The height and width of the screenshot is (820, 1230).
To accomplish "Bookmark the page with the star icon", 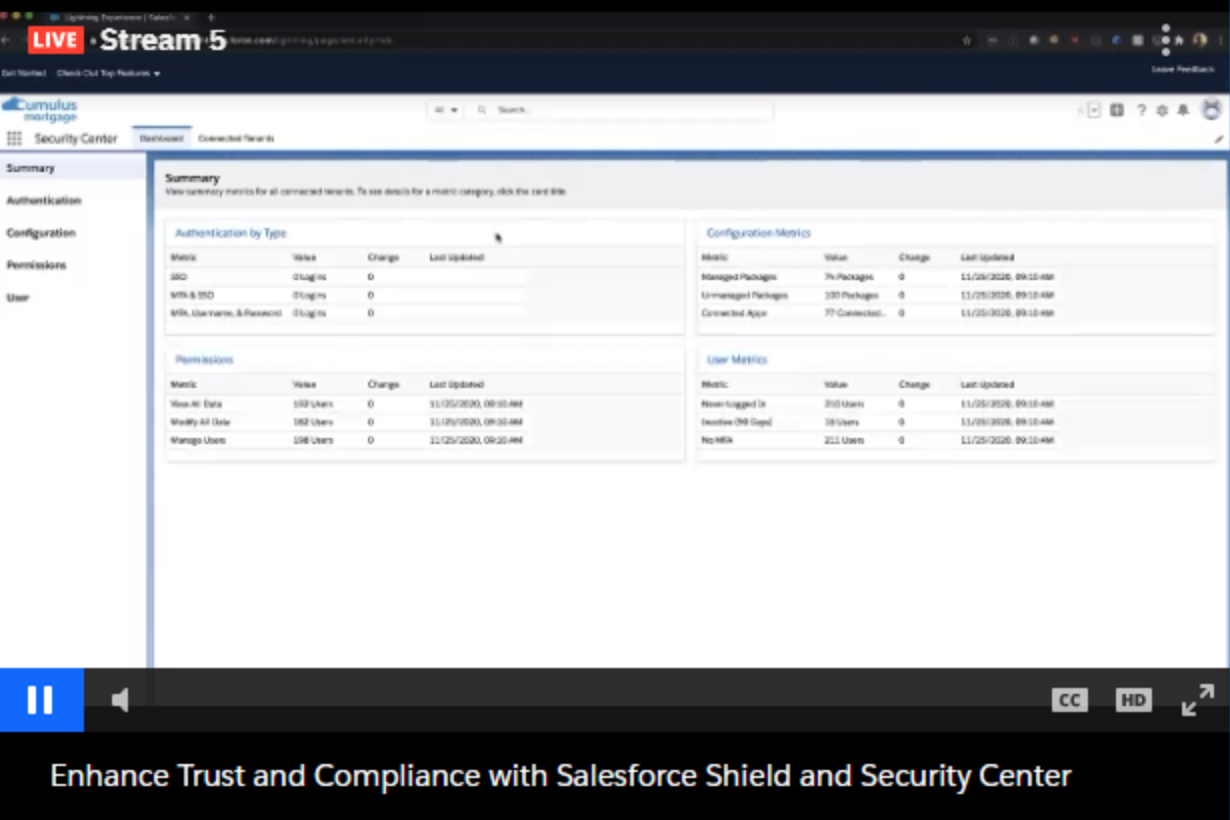I will click(966, 40).
